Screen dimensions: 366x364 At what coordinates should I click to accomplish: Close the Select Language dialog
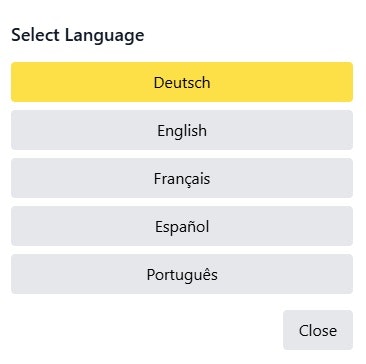(x=318, y=330)
